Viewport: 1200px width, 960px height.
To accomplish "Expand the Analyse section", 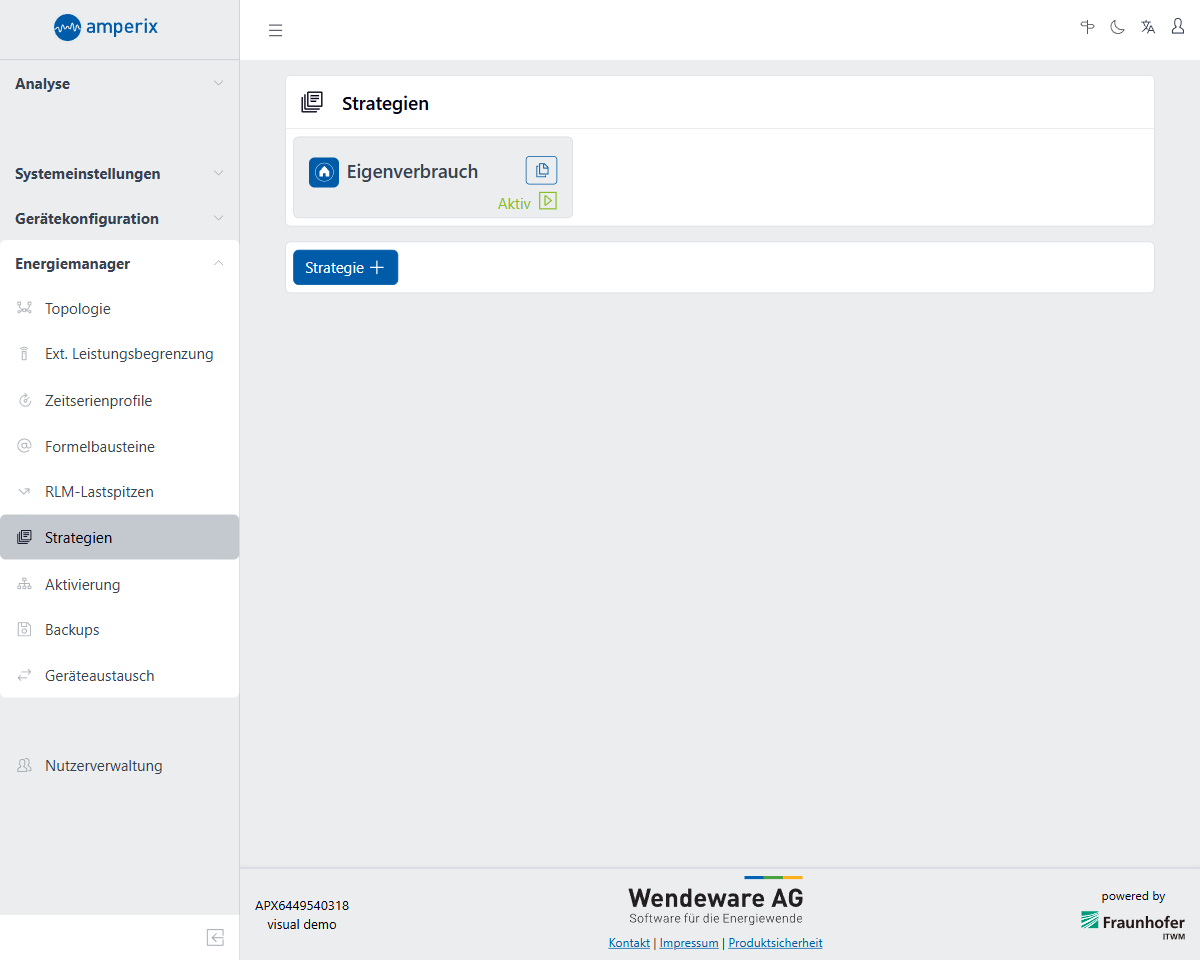I will (x=119, y=84).
